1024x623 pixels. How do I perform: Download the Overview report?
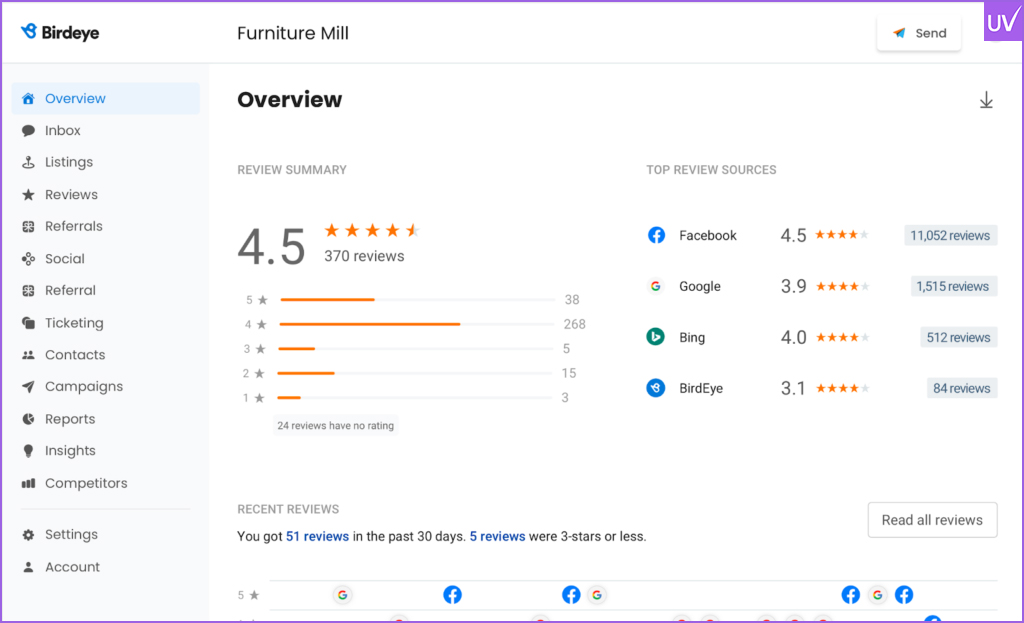pos(986,100)
